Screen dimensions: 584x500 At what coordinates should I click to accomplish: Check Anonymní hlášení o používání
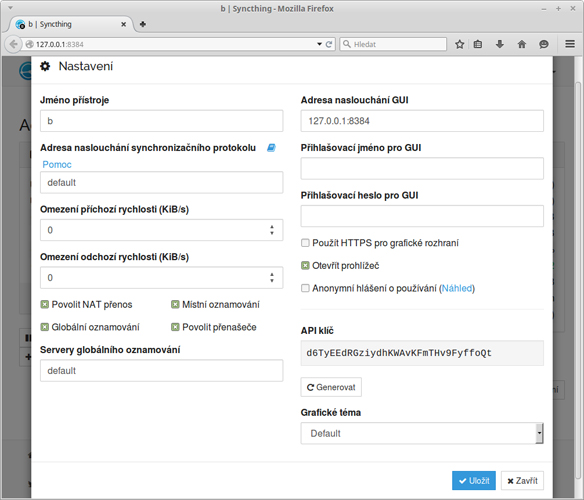tap(305, 288)
